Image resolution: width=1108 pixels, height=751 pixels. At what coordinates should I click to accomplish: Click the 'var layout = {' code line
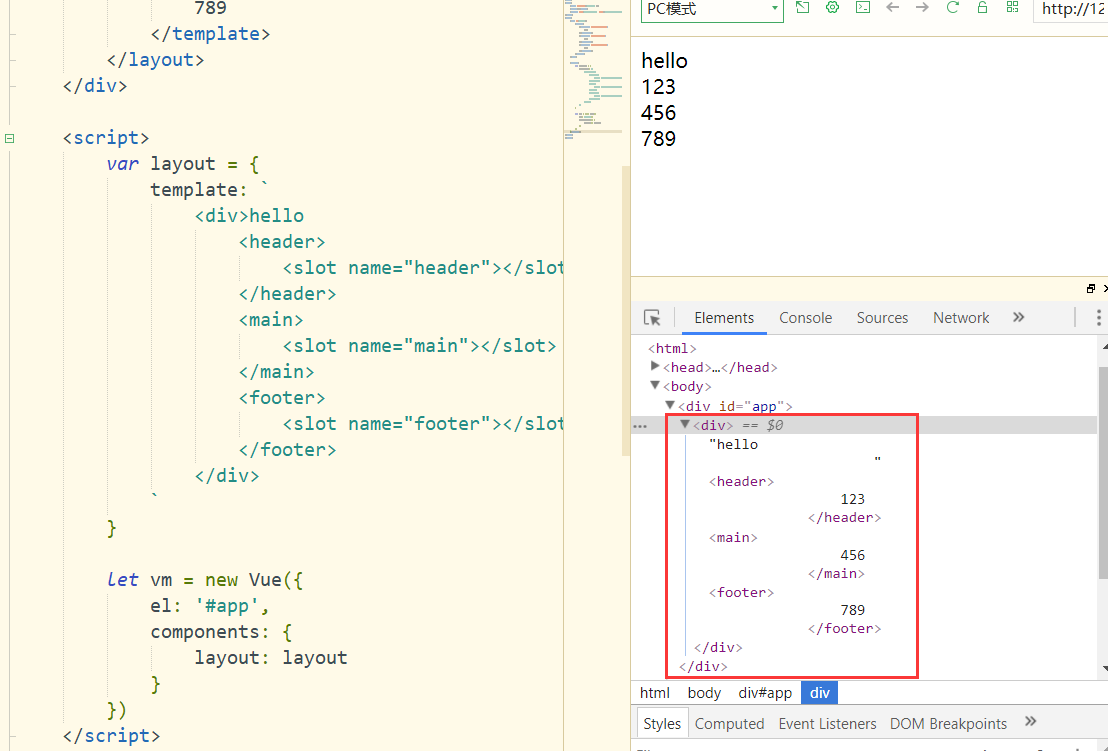click(183, 164)
